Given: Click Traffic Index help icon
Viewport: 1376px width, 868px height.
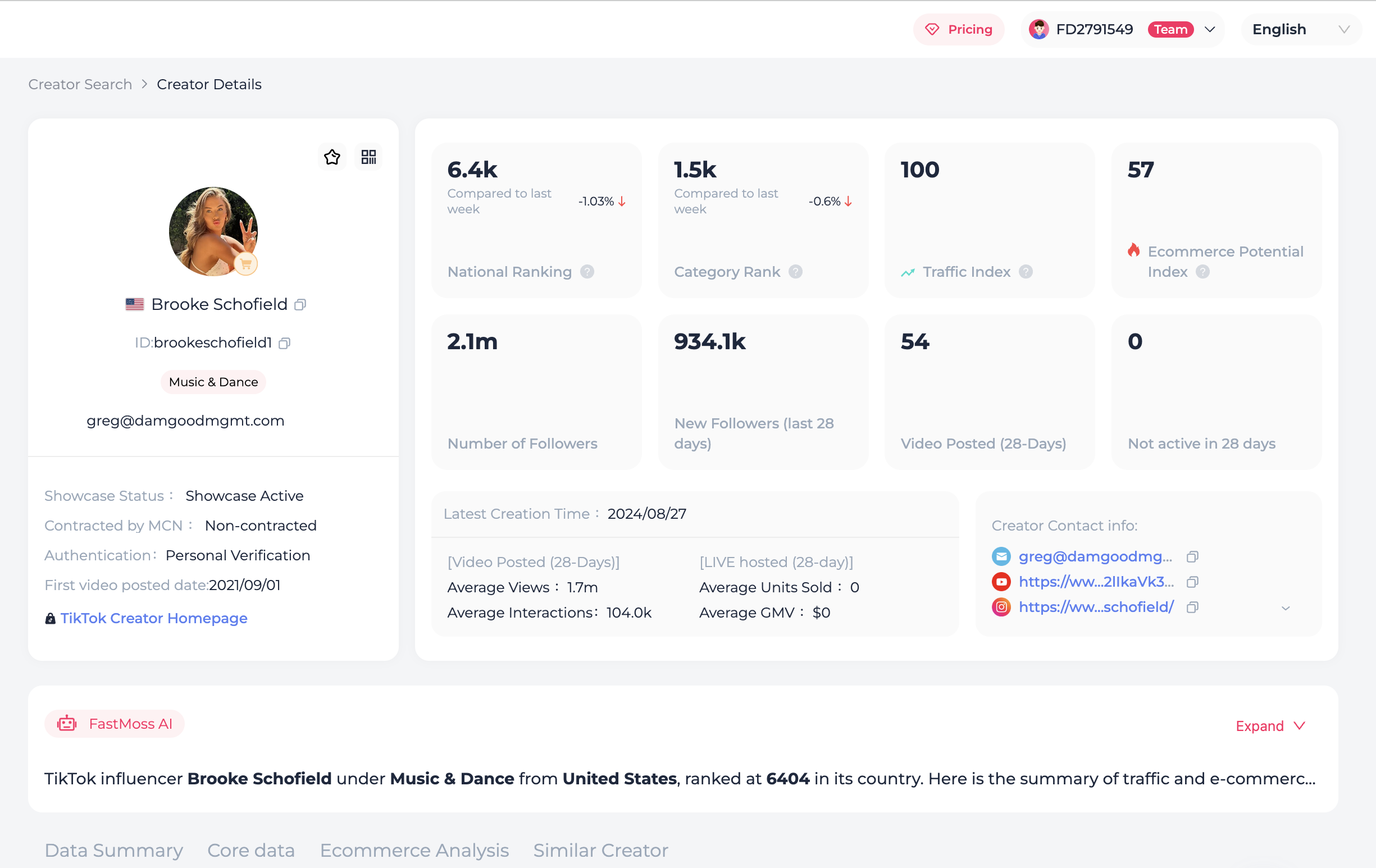Looking at the screenshot, I should (x=1026, y=272).
